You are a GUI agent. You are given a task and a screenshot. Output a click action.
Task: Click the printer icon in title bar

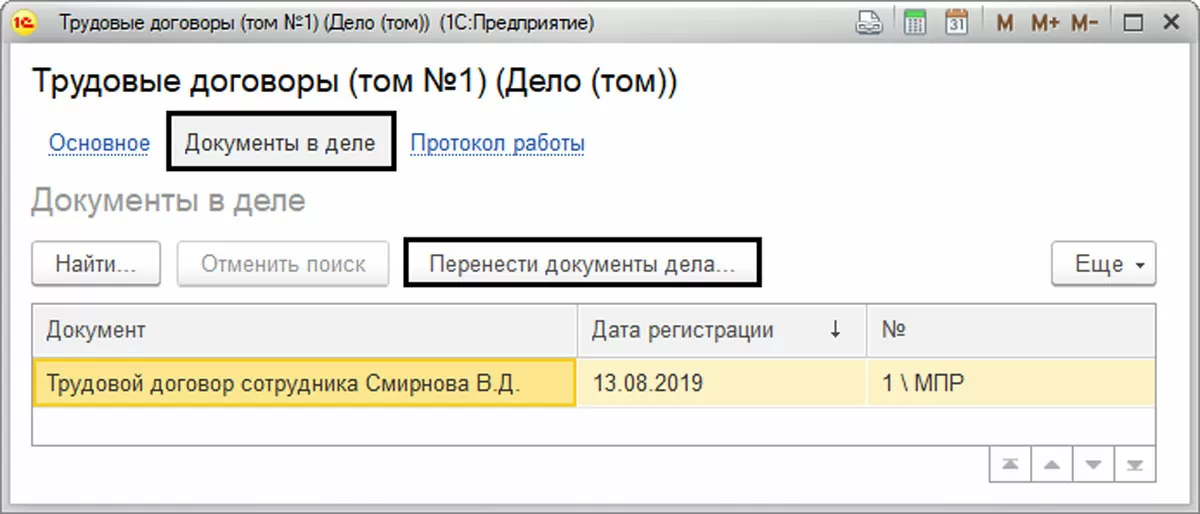point(870,23)
